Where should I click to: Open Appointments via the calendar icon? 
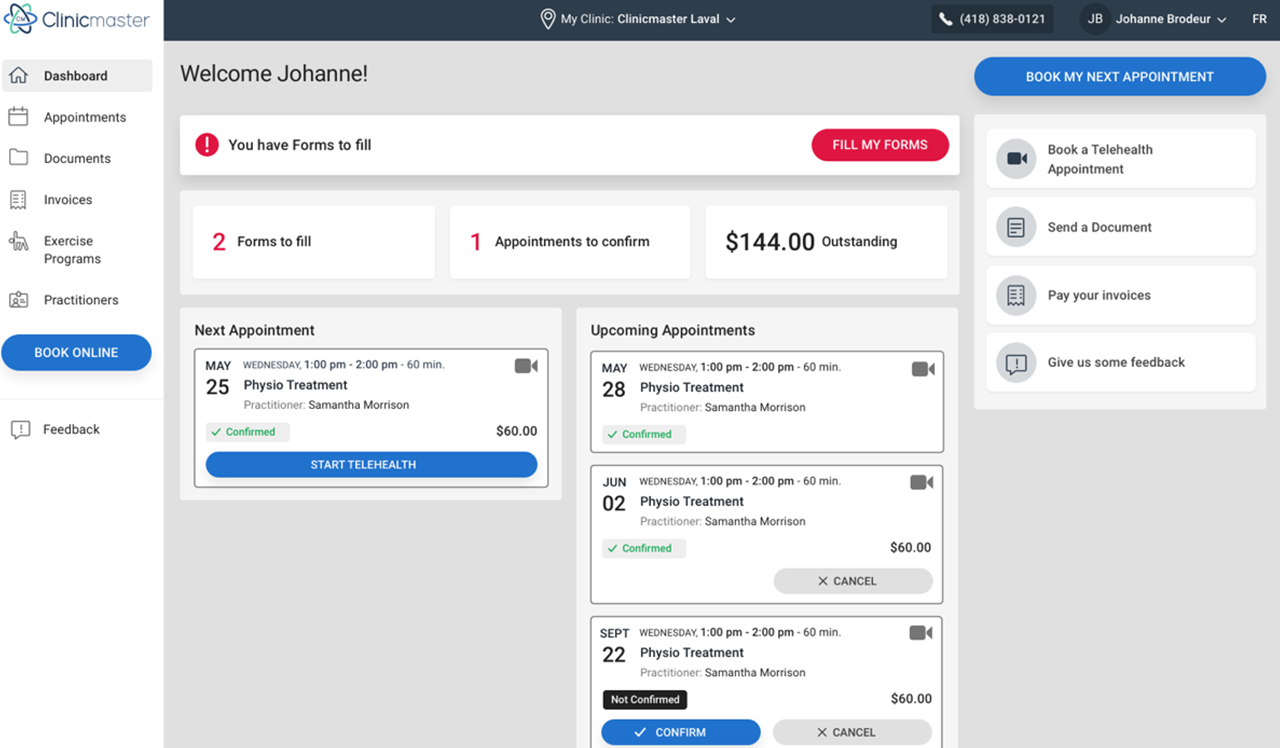[18, 117]
